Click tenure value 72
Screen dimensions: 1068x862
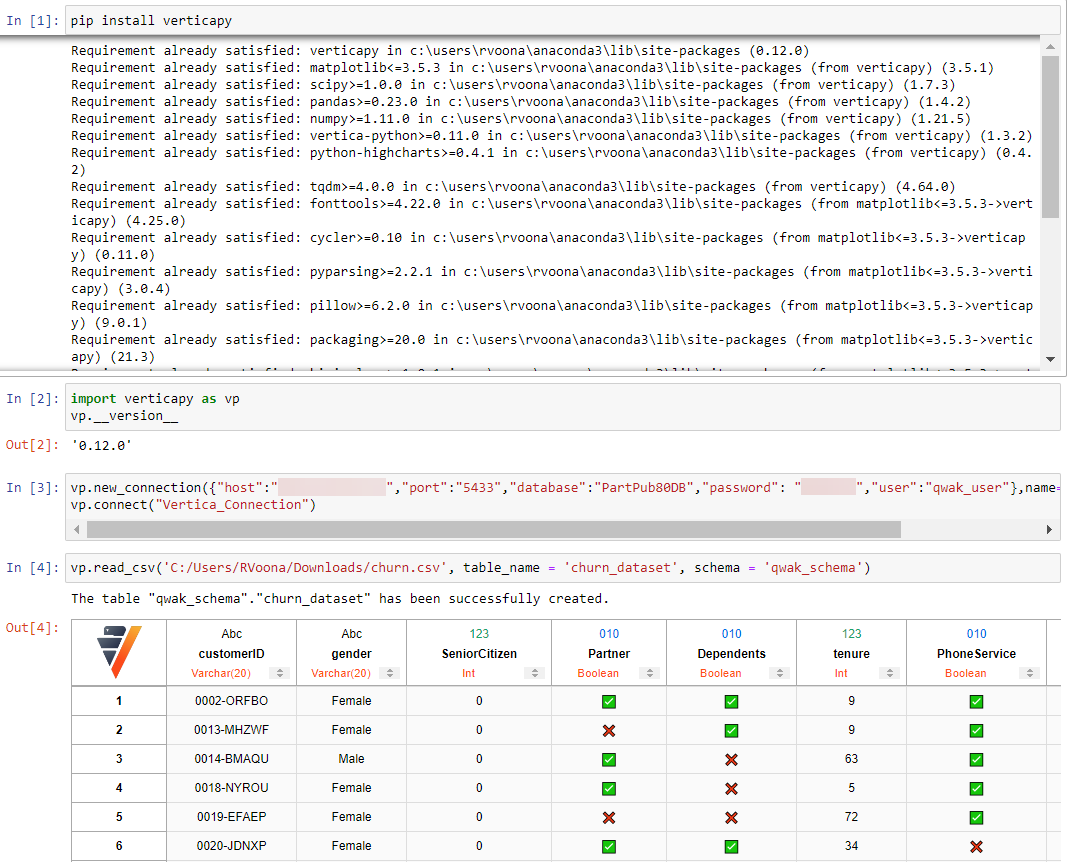coord(851,816)
